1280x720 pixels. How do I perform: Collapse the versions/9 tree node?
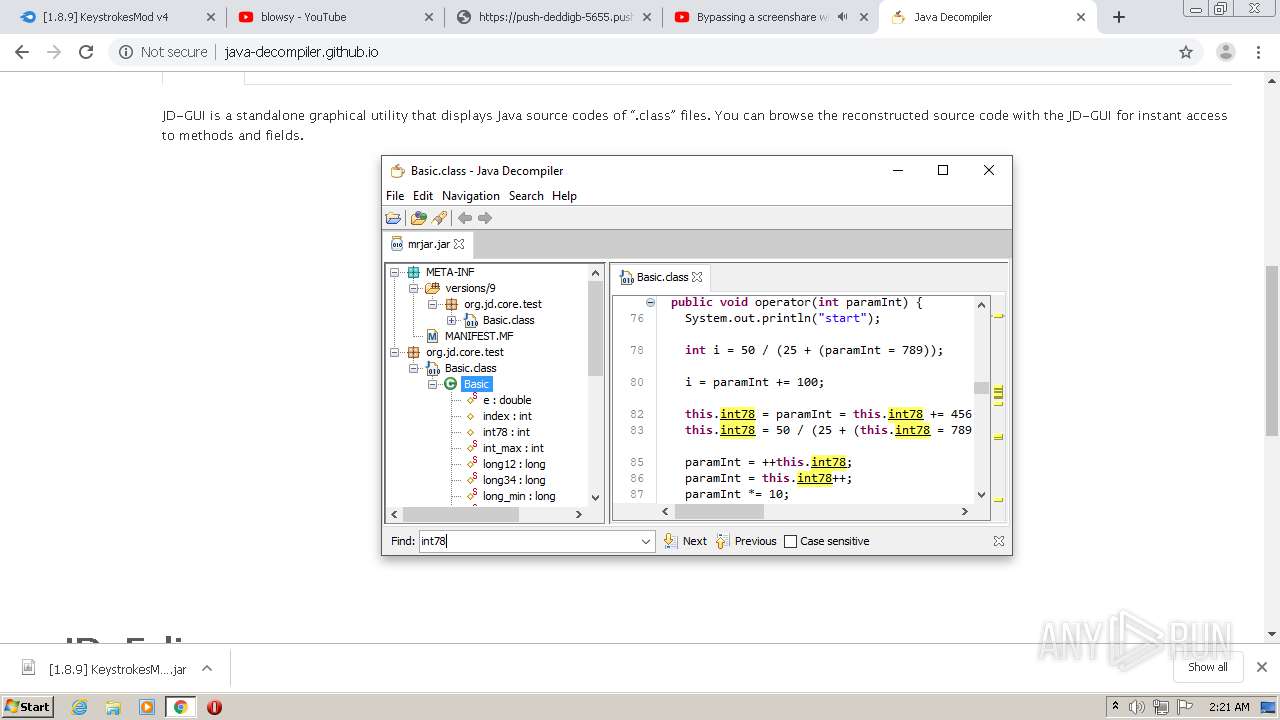coord(414,288)
